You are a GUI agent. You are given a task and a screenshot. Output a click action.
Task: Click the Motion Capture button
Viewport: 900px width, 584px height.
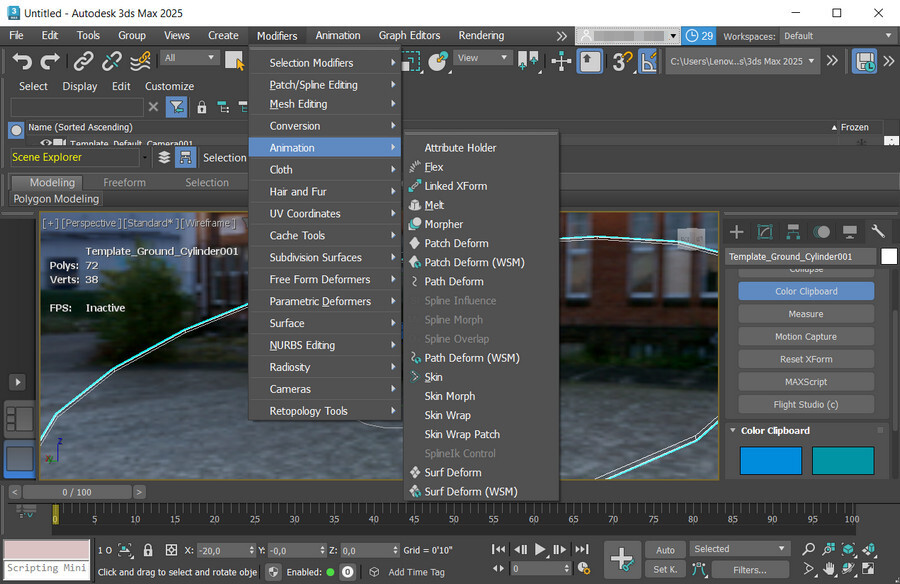click(806, 337)
